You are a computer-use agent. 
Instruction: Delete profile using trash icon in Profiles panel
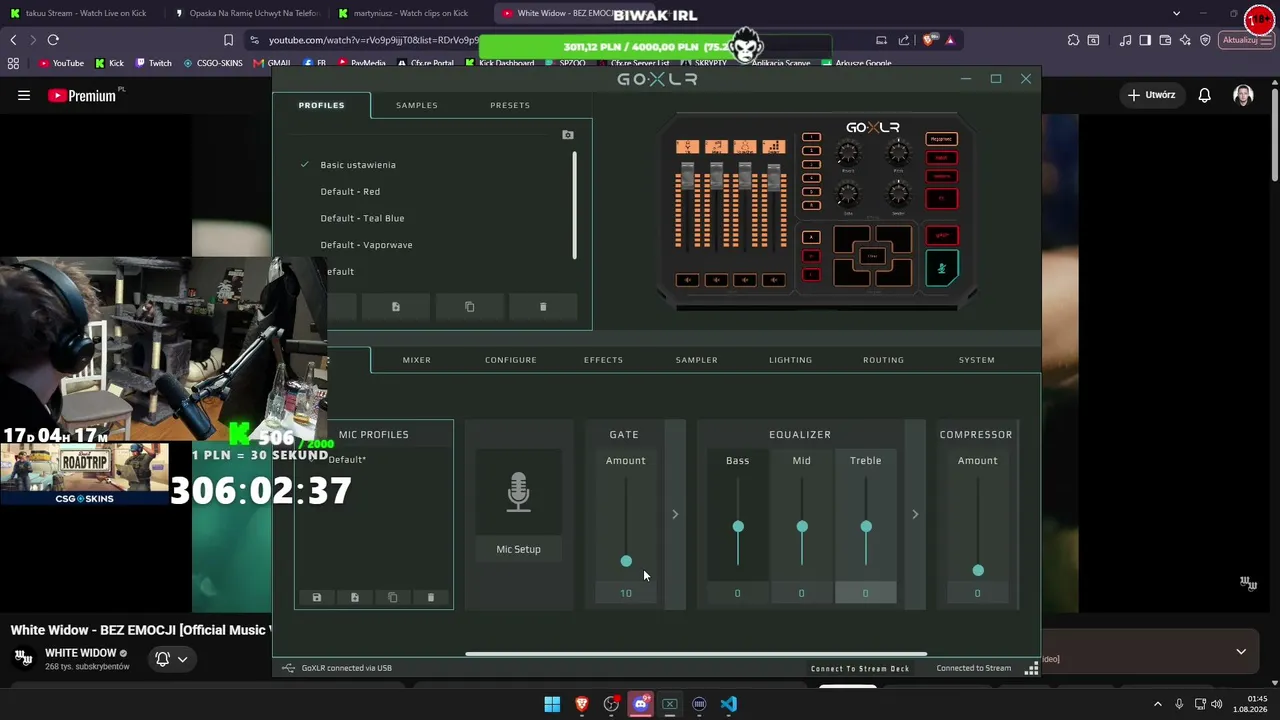[543, 307]
